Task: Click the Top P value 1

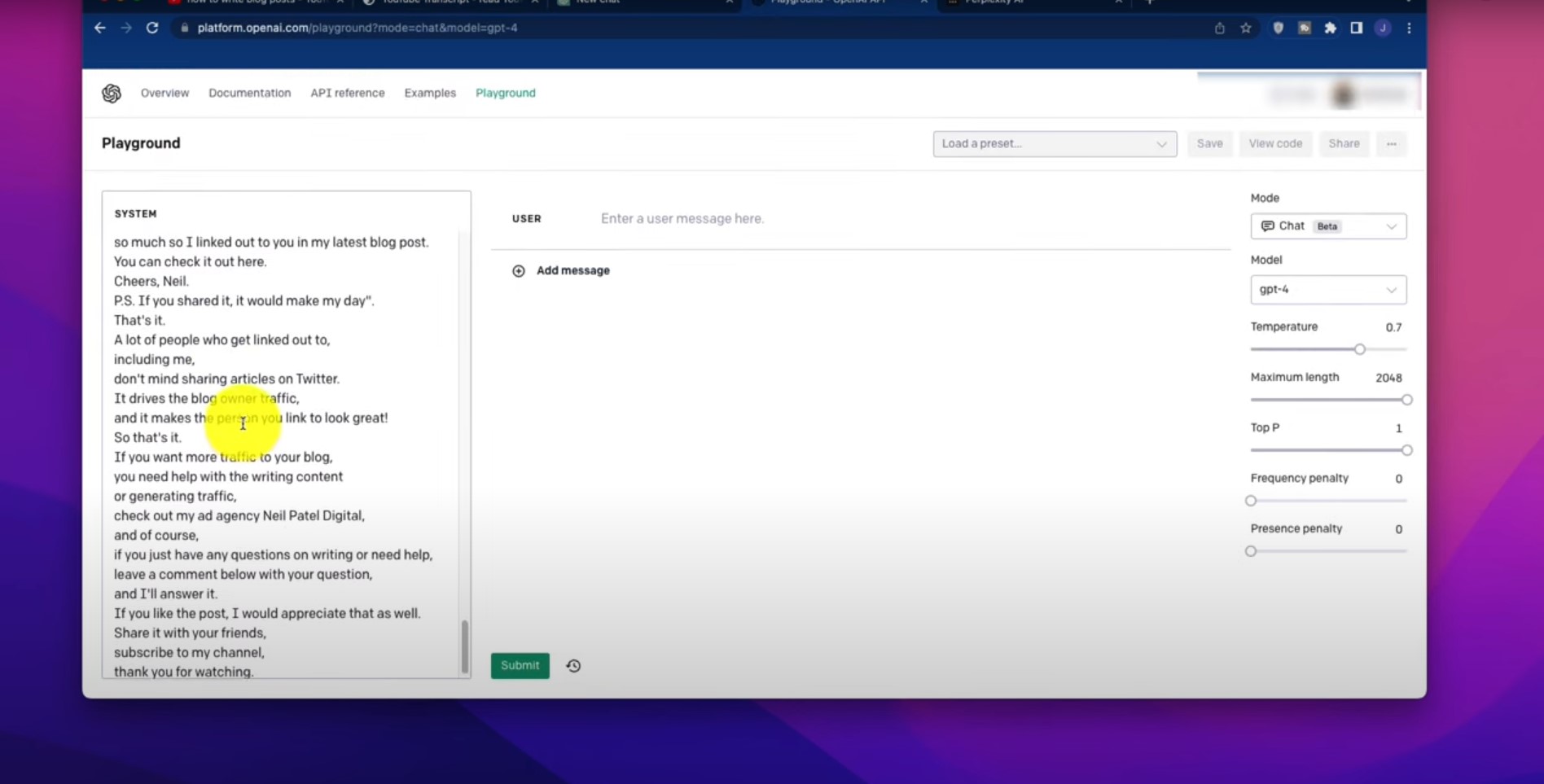Action: pos(1399,428)
